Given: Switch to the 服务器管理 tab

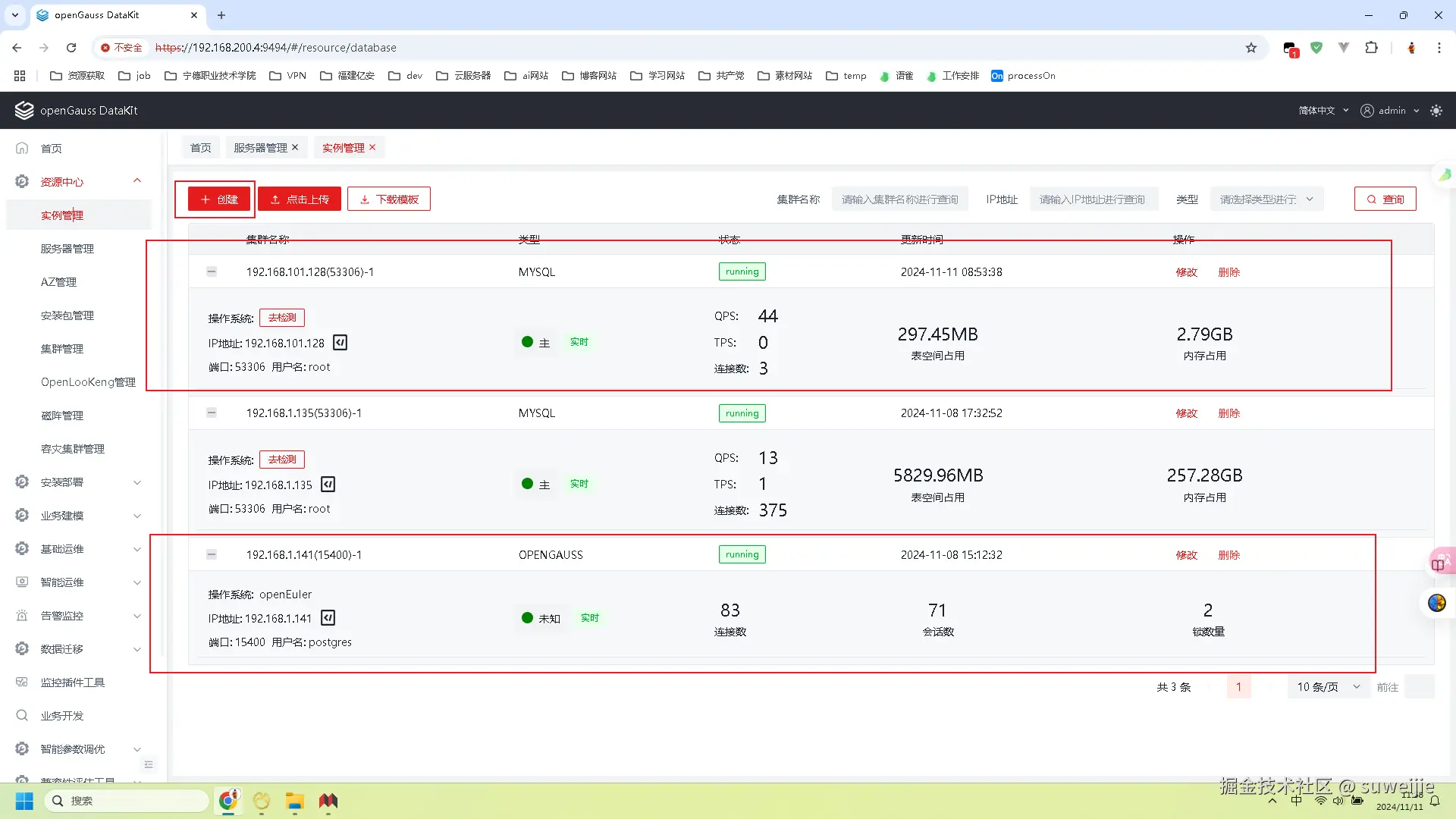Looking at the screenshot, I should (x=260, y=148).
